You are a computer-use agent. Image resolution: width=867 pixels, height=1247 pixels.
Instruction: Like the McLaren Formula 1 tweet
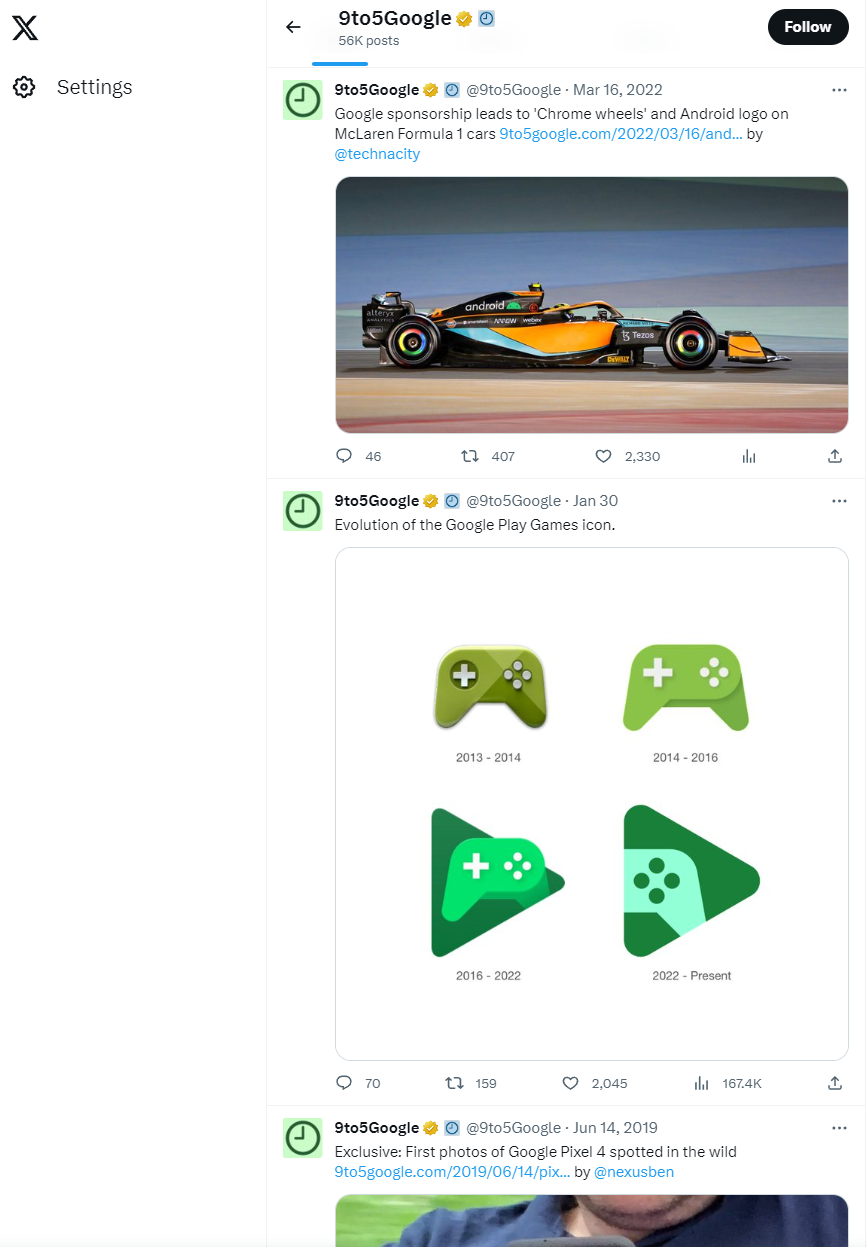point(603,456)
